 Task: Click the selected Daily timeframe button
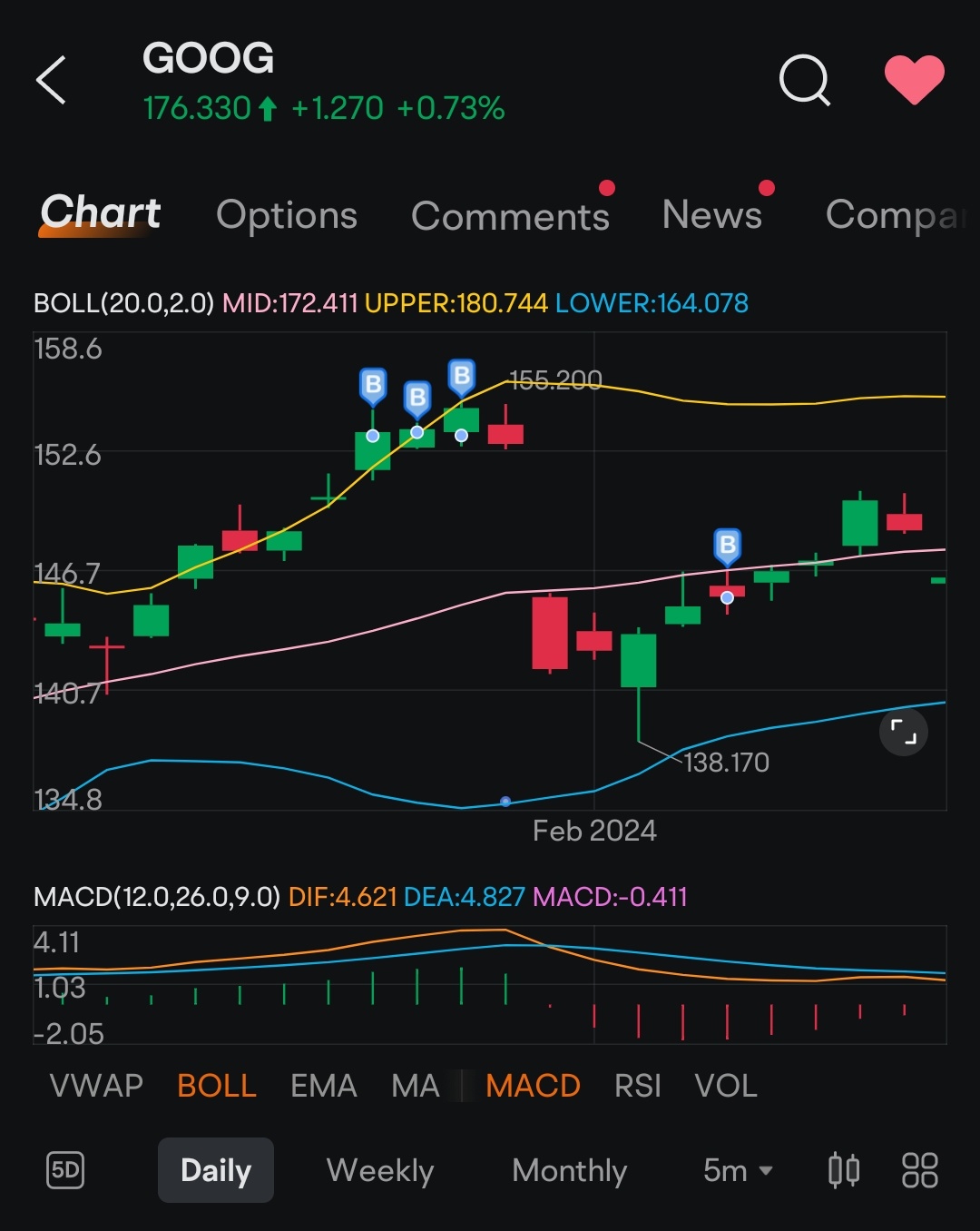click(x=215, y=1170)
